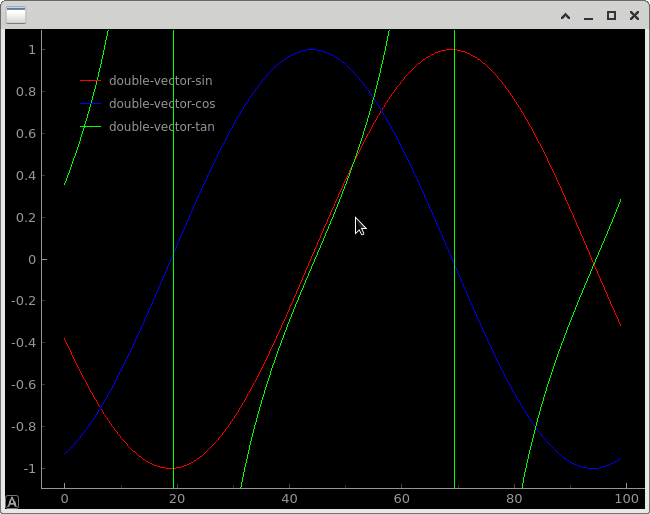This screenshot has width=650, height=514.
Task: Click the peak of the blue cosine curve
Action: 312,49
